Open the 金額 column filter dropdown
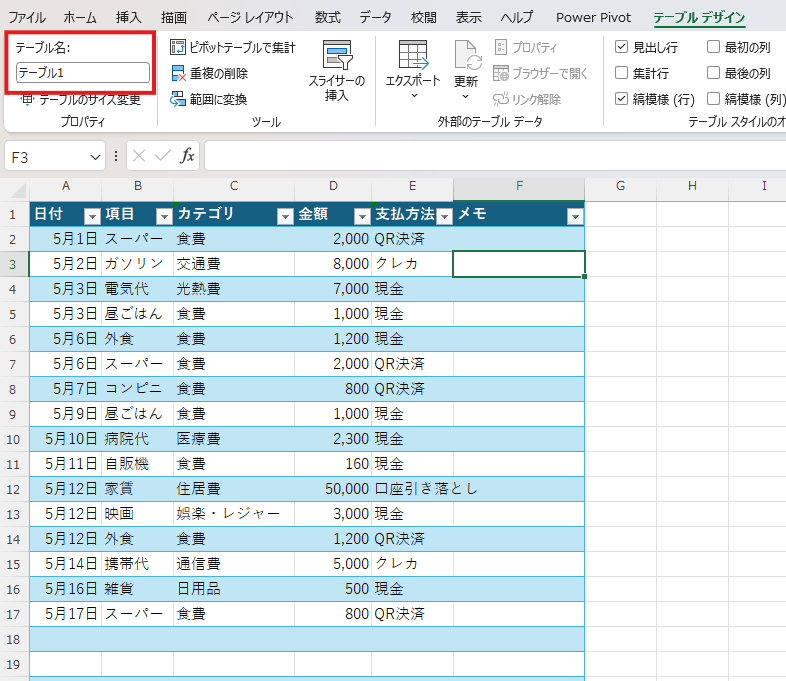This screenshot has width=786, height=681. [362, 216]
